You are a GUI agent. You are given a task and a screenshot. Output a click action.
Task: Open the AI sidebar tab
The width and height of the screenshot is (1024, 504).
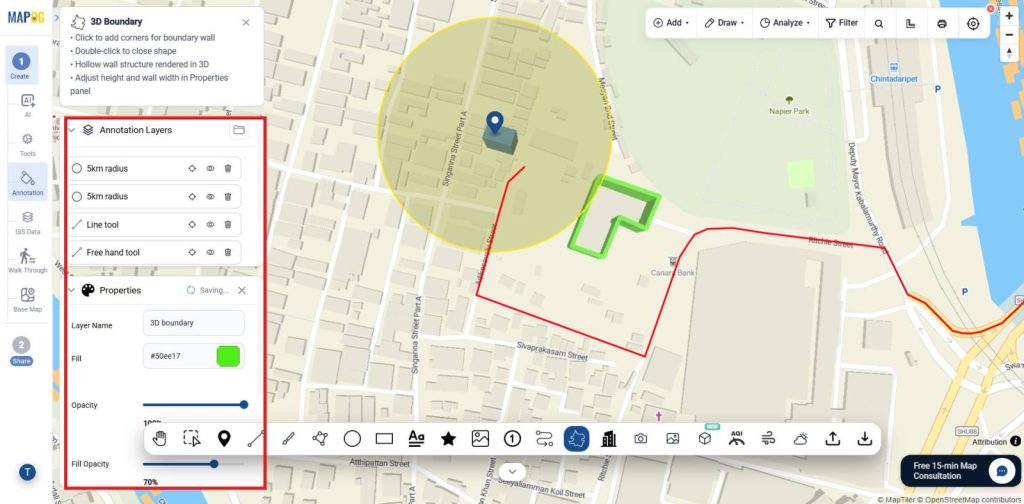point(27,105)
